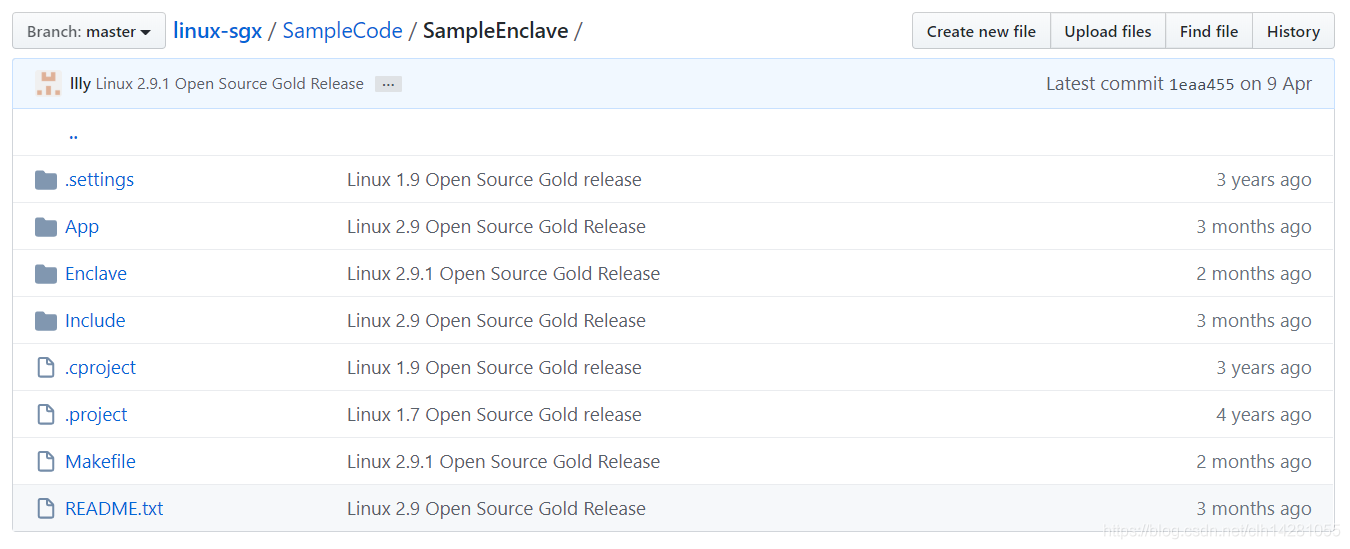Click the Include folder icon
Image resolution: width=1350 pixels, height=549 pixels.
(45, 321)
